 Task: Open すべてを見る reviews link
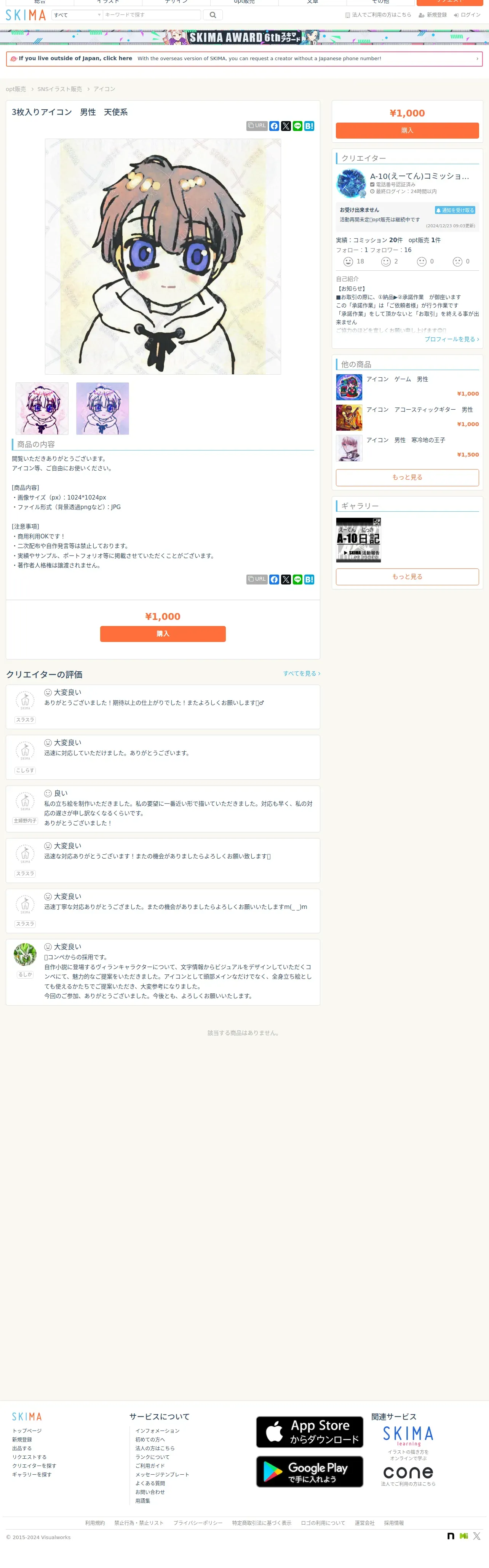click(302, 673)
